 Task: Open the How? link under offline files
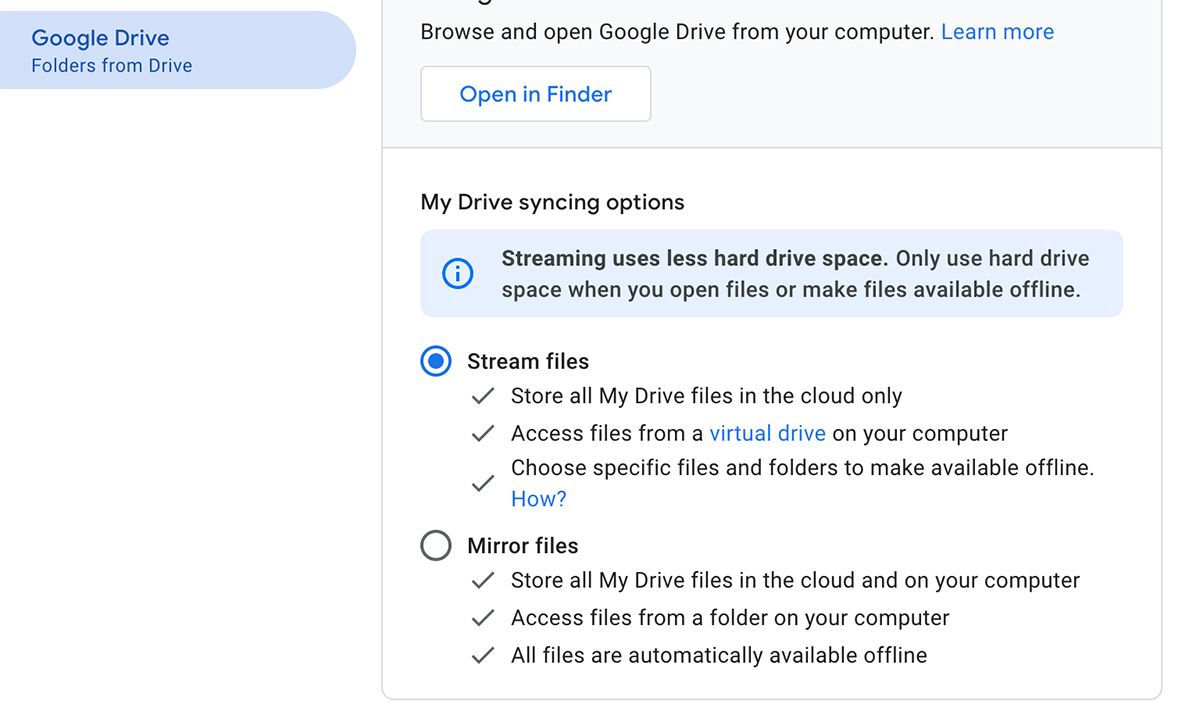[538, 498]
